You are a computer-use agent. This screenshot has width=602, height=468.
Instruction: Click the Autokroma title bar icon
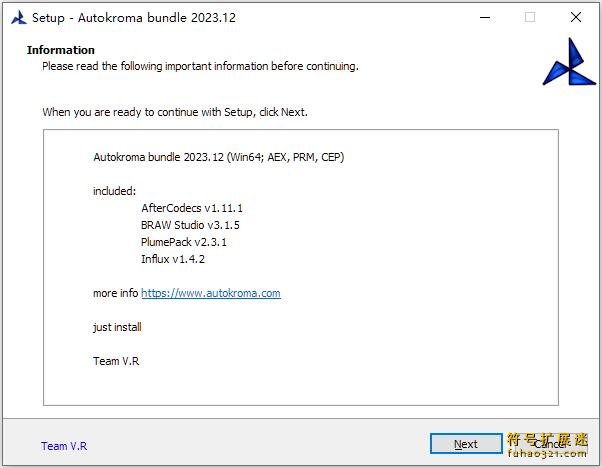(18, 17)
